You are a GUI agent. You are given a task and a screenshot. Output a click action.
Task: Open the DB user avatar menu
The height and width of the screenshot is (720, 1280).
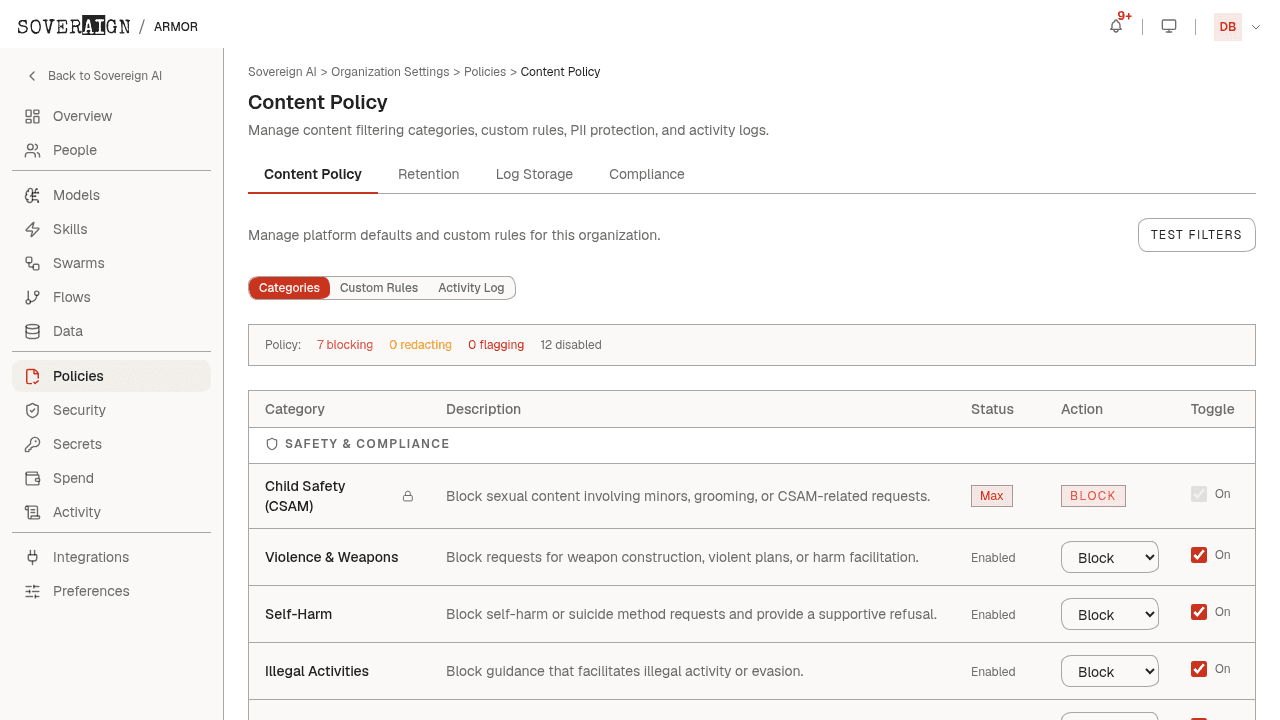pyautogui.click(x=1228, y=27)
